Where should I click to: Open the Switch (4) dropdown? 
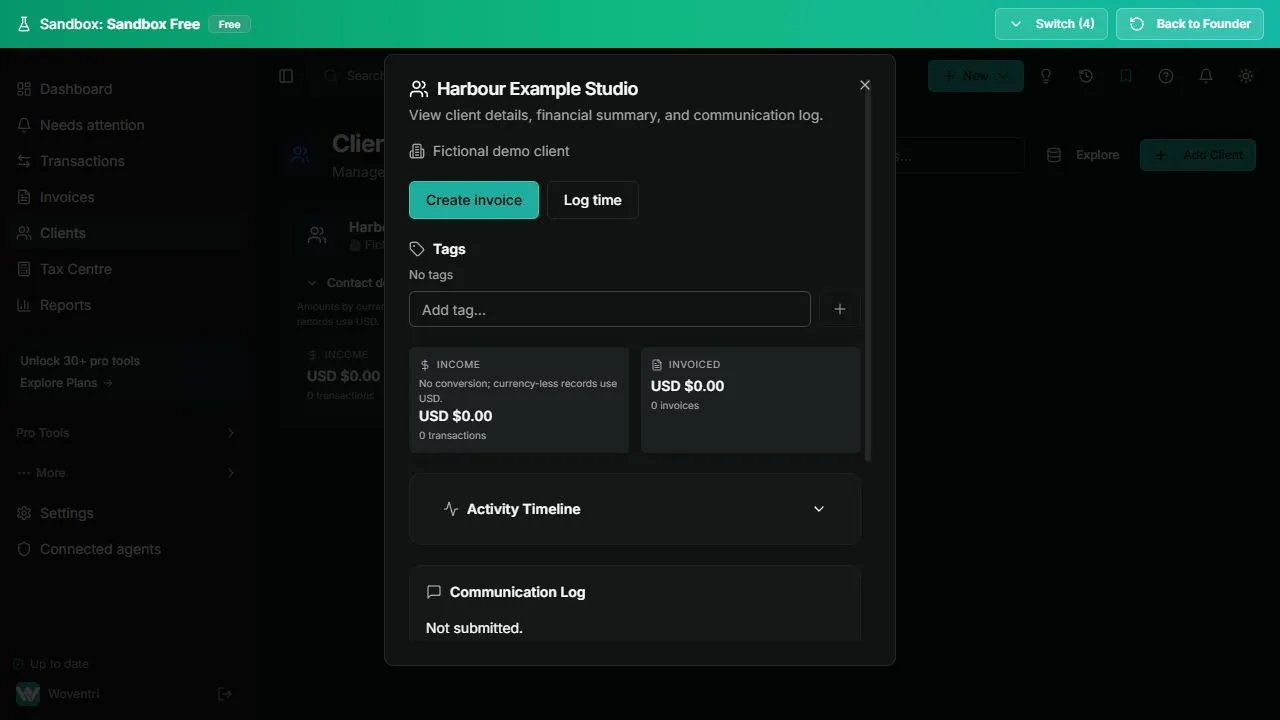click(x=1051, y=24)
